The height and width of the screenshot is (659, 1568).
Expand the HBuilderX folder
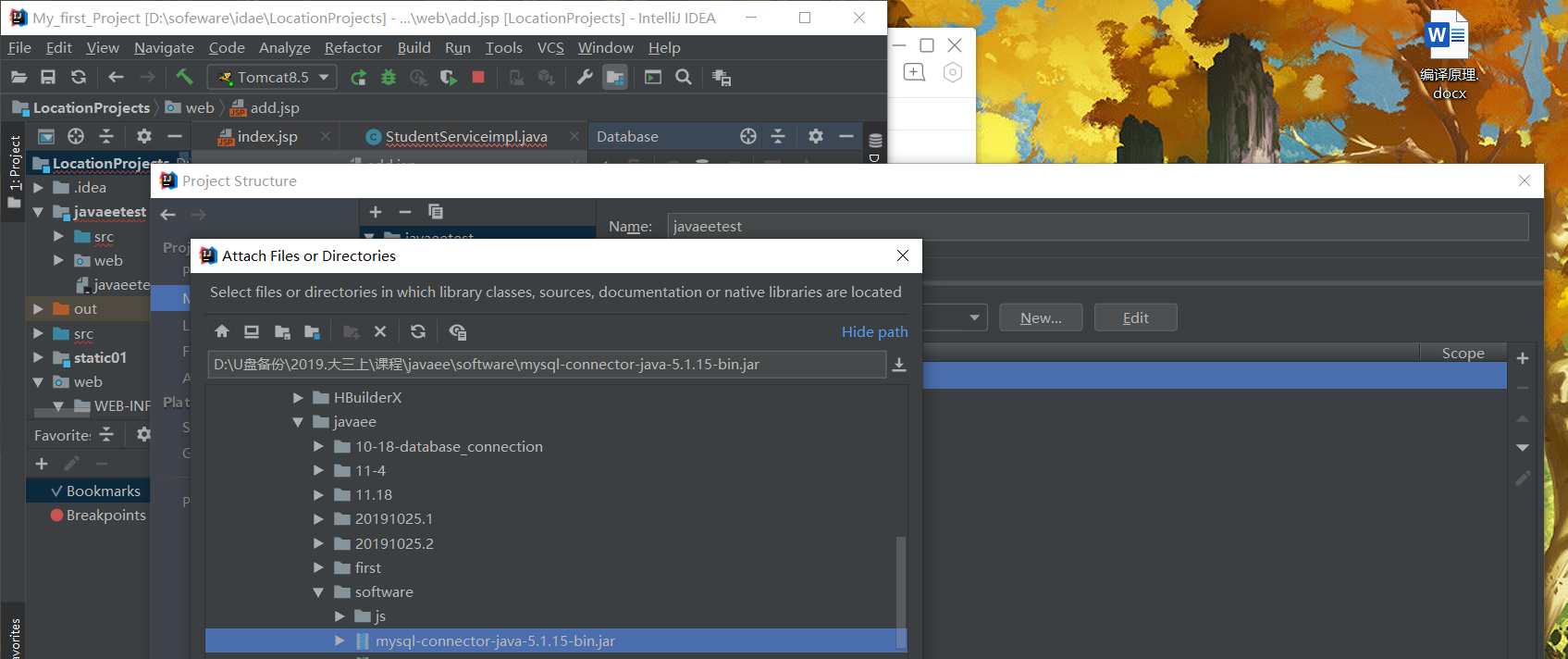tap(298, 398)
